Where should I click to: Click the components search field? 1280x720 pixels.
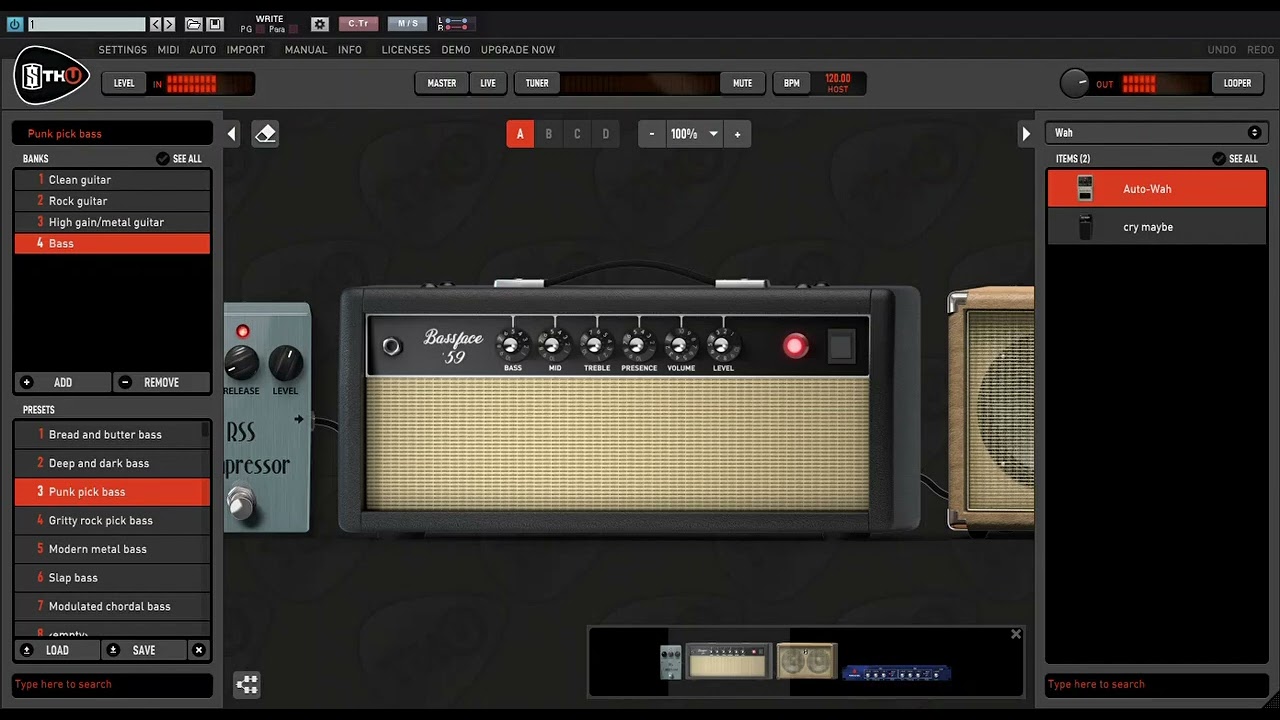[1155, 685]
